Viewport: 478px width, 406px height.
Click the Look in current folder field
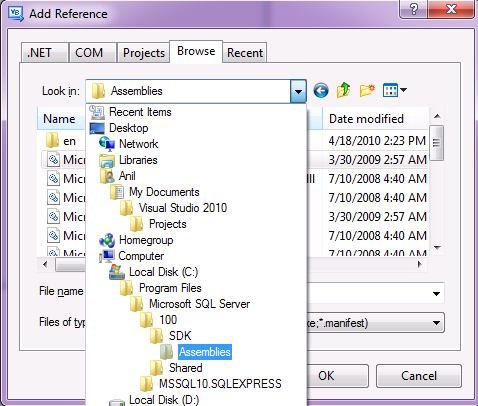point(188,91)
